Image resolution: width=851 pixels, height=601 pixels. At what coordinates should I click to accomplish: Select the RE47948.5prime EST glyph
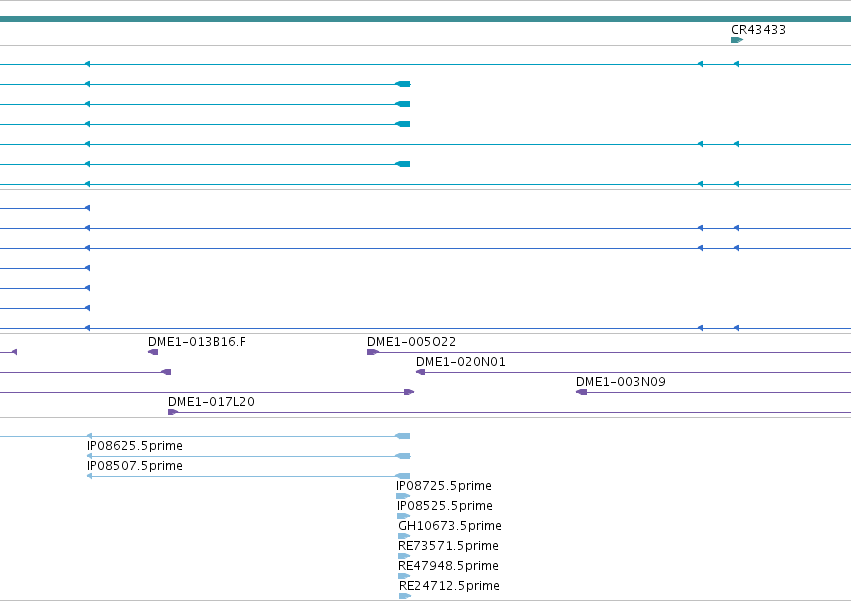tap(404, 576)
